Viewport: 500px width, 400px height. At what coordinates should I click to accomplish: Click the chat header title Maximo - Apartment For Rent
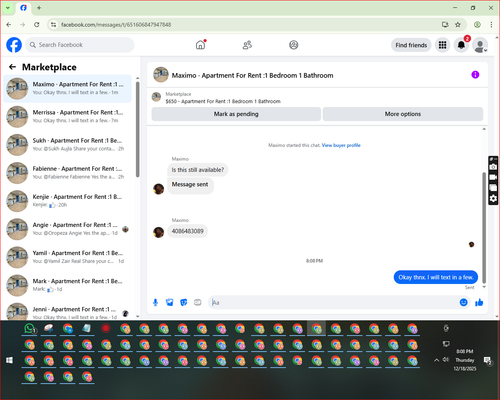tap(252, 75)
